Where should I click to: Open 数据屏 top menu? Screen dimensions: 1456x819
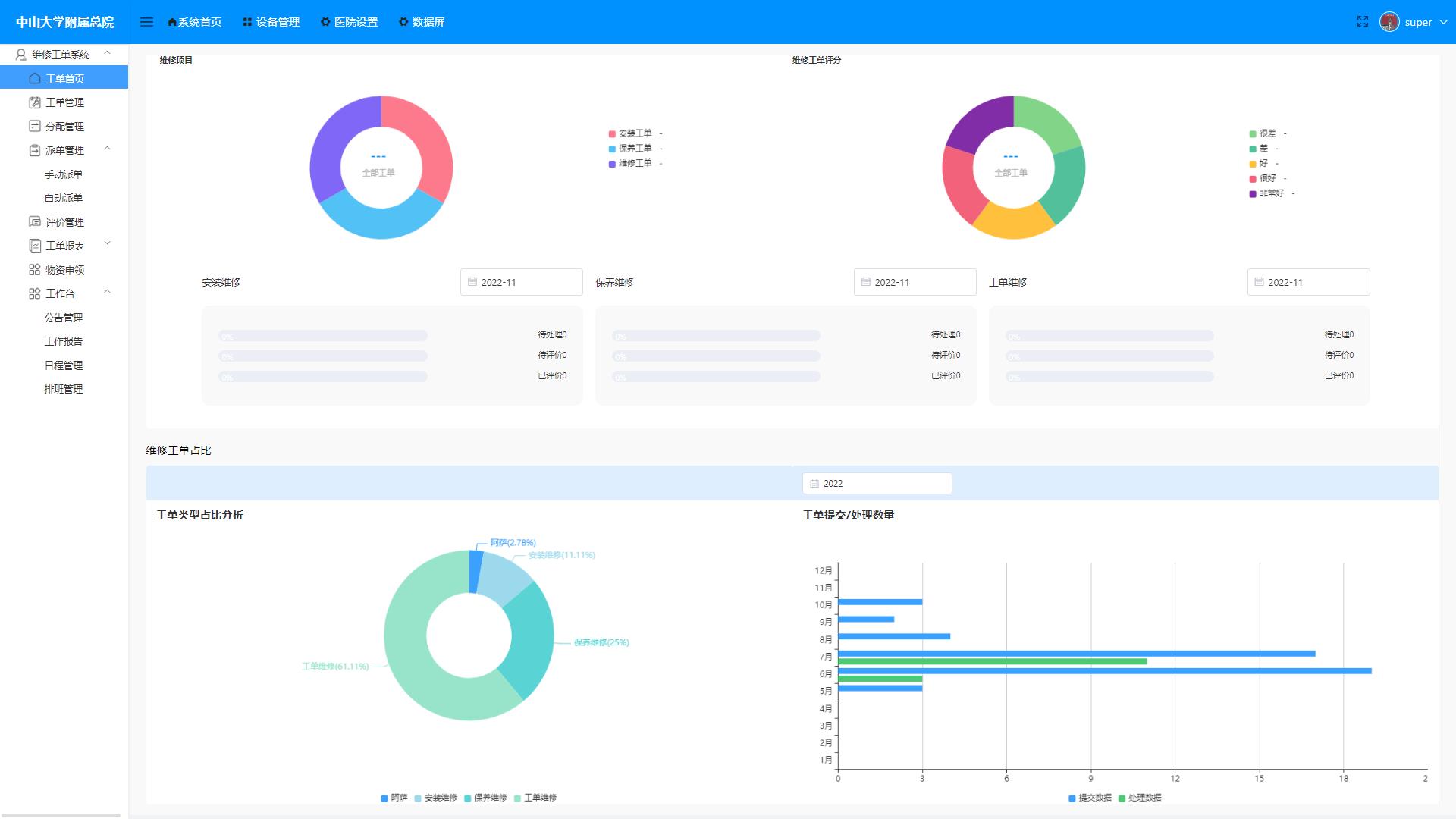(422, 22)
